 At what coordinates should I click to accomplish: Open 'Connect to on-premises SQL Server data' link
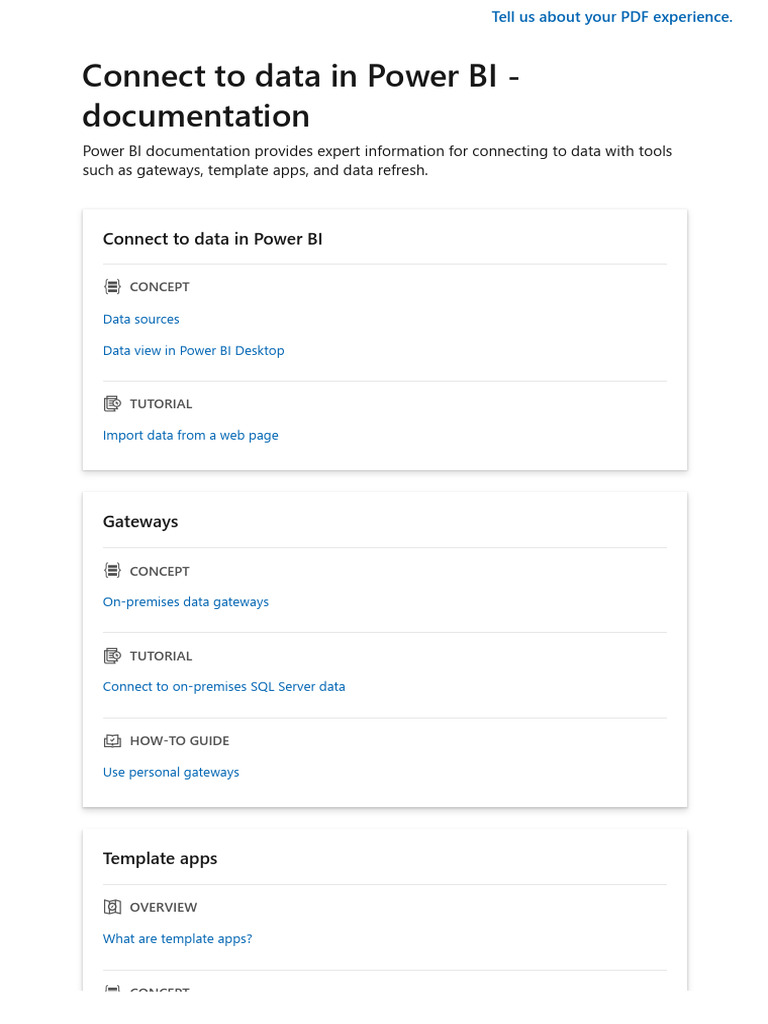coord(224,687)
